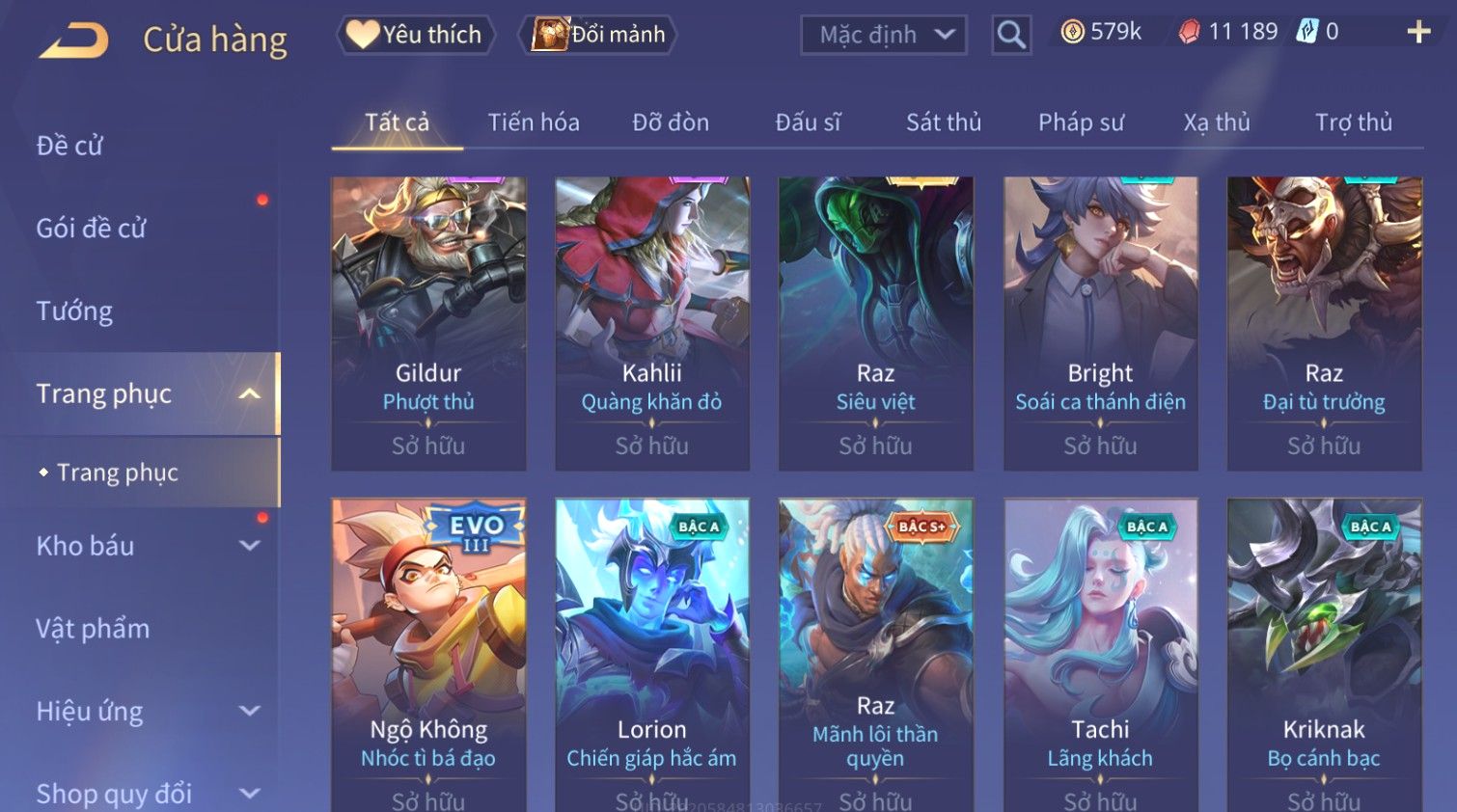Tap the red ruby currency icon
The width and height of the screenshot is (1457, 812).
coord(1189,32)
